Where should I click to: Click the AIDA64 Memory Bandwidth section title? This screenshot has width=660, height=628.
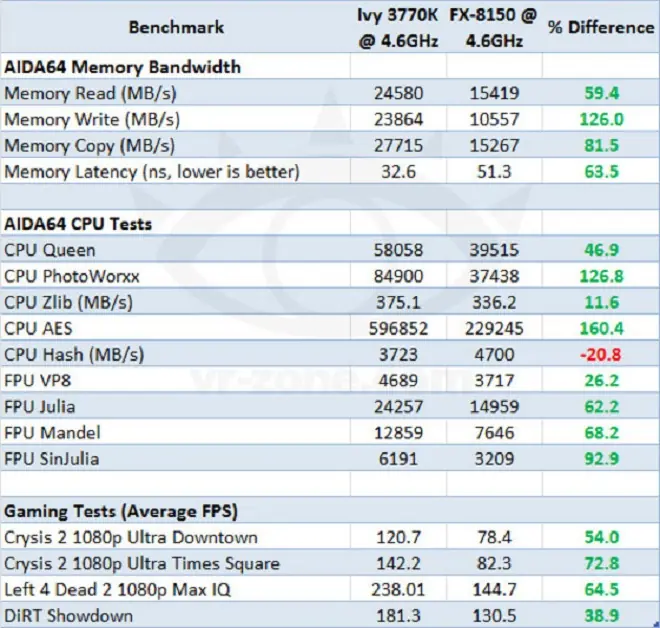tap(122, 67)
